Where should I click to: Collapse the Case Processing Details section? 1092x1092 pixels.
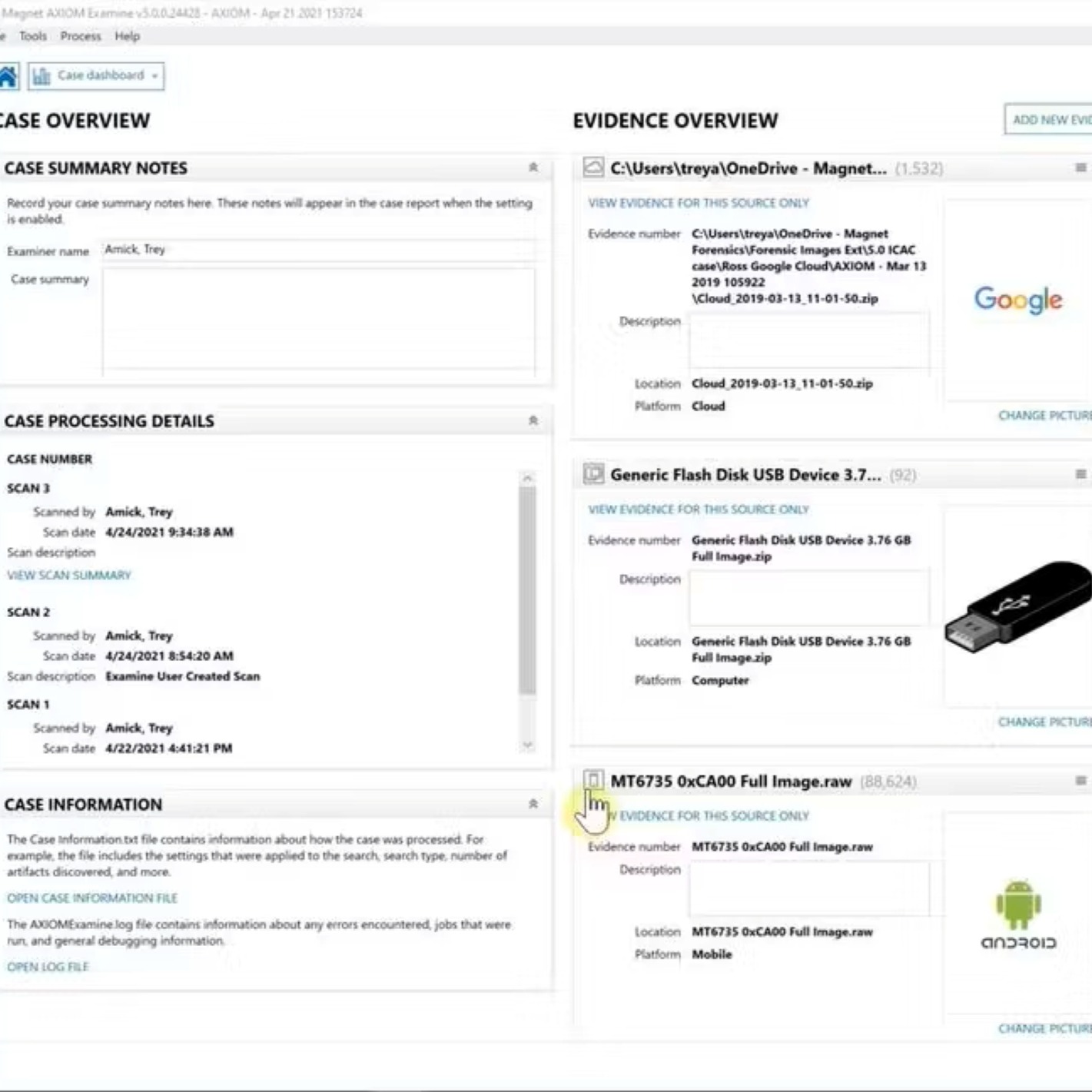(533, 420)
